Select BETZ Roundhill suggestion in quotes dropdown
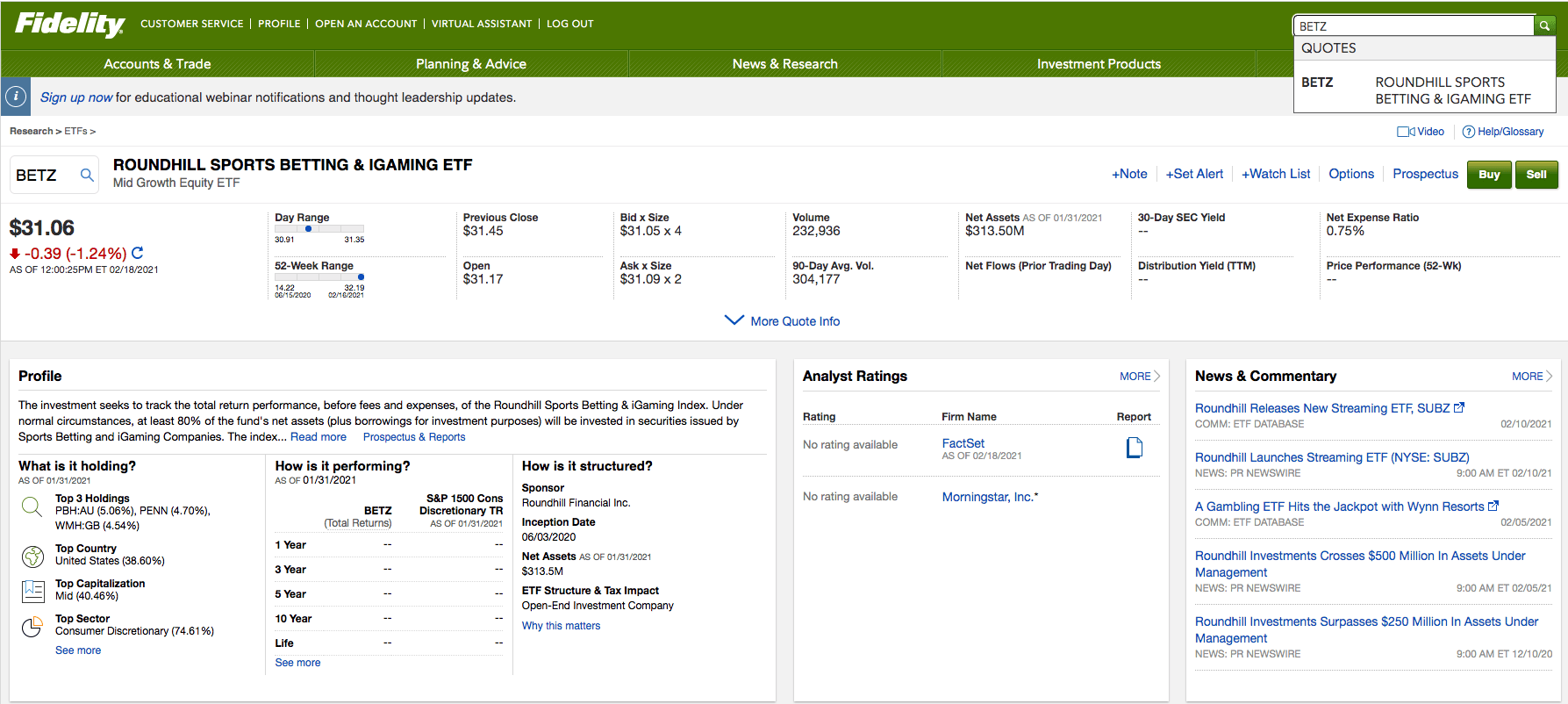 point(1425,90)
